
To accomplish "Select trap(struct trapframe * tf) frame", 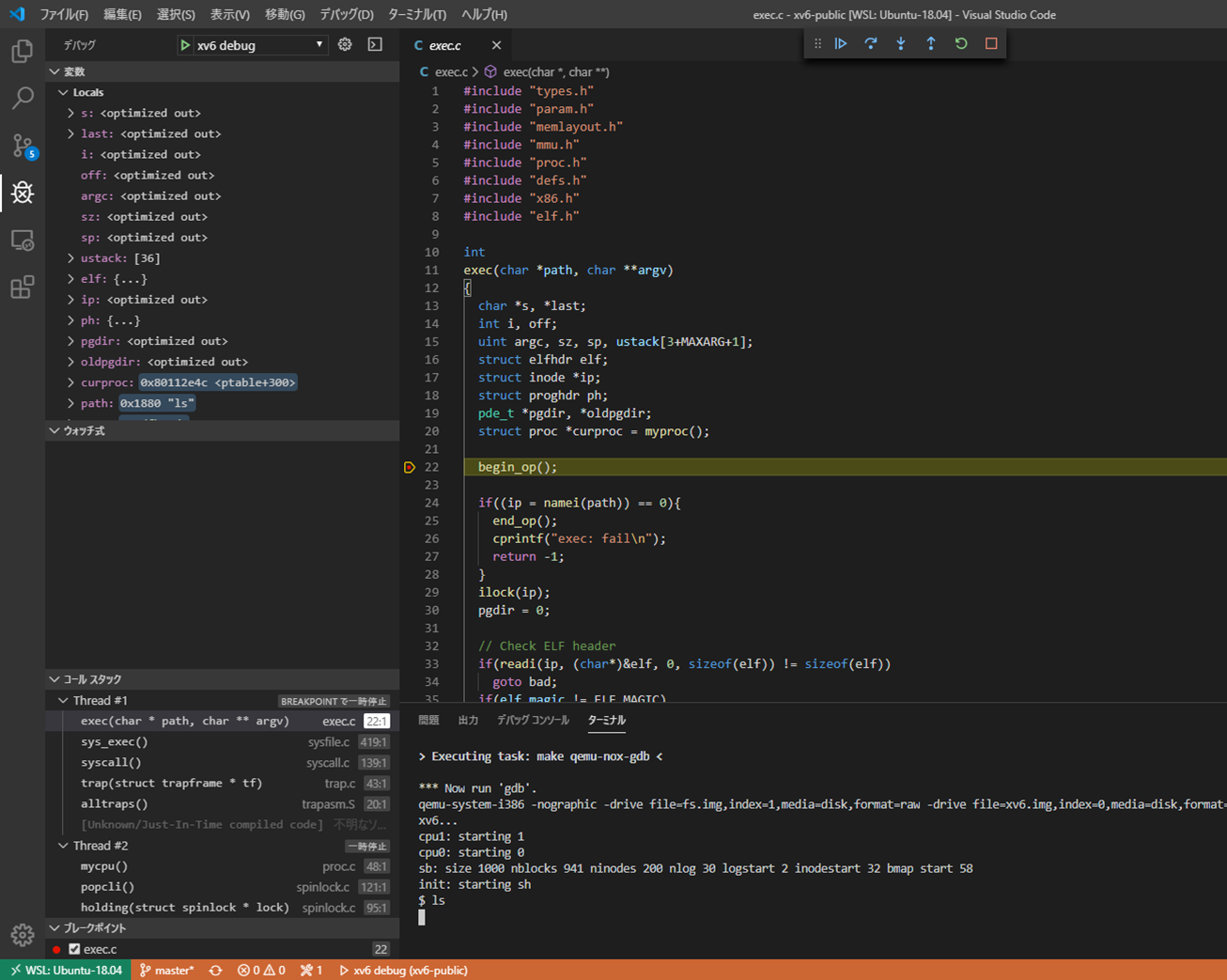I will click(x=223, y=784).
